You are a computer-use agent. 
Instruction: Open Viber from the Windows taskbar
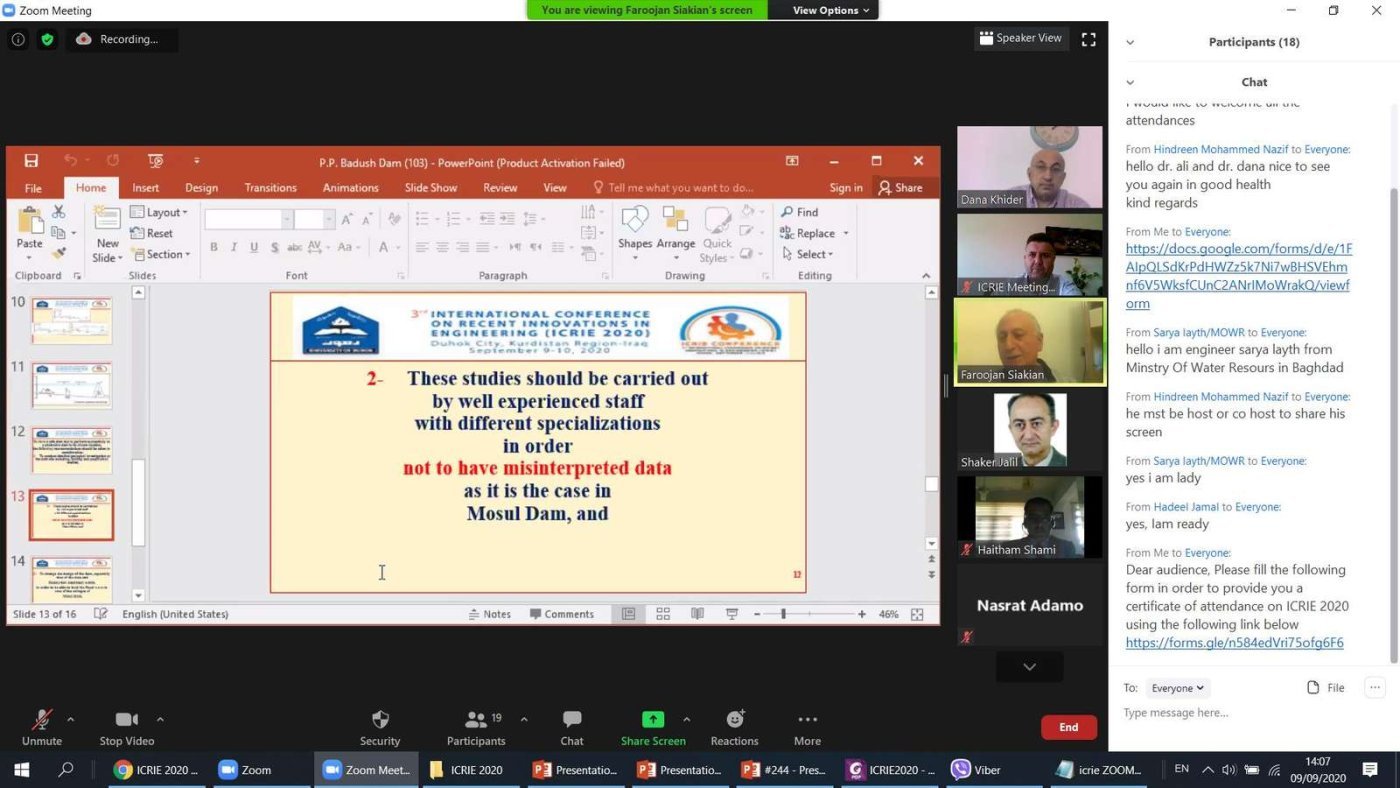(975, 770)
